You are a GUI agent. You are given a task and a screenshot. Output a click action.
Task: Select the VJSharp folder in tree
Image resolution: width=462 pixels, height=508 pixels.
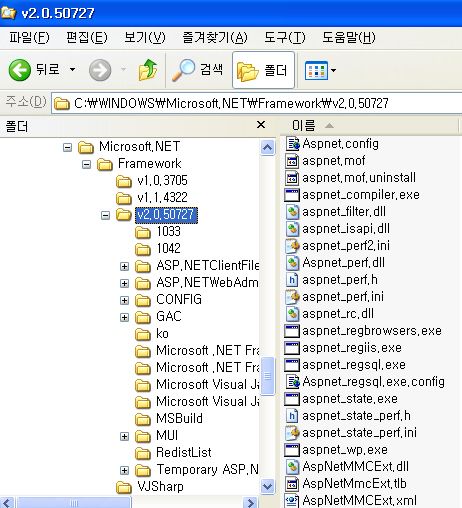click(x=150, y=487)
